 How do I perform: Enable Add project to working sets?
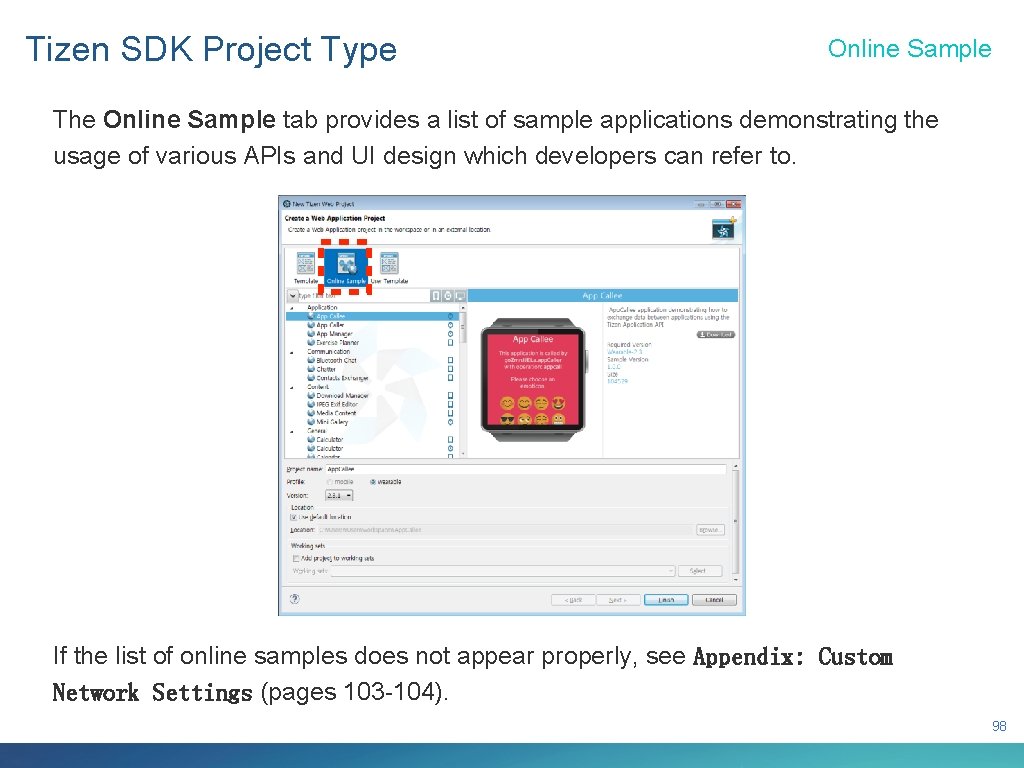pyautogui.click(x=296, y=558)
